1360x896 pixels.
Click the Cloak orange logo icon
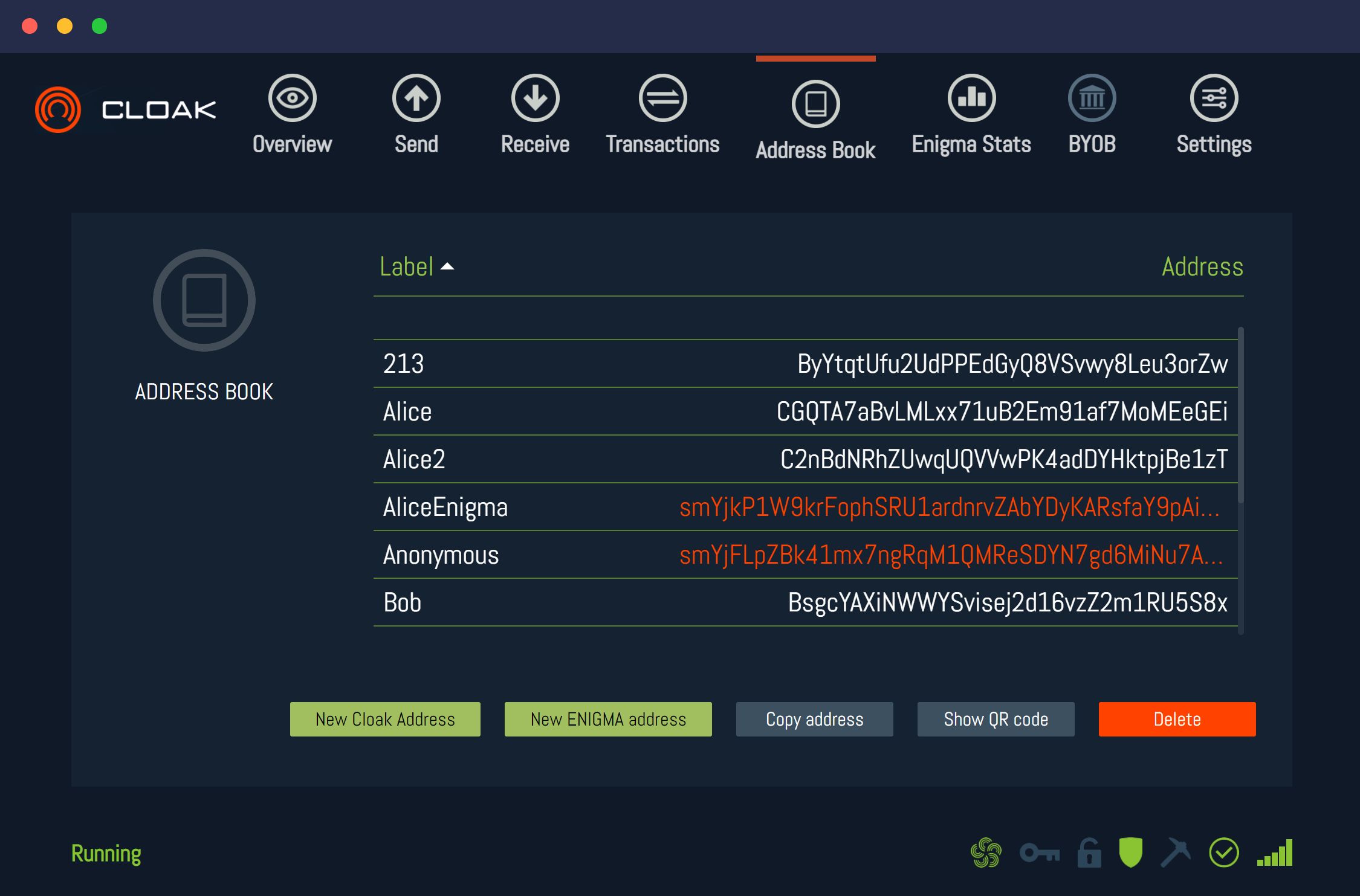pyautogui.click(x=58, y=109)
